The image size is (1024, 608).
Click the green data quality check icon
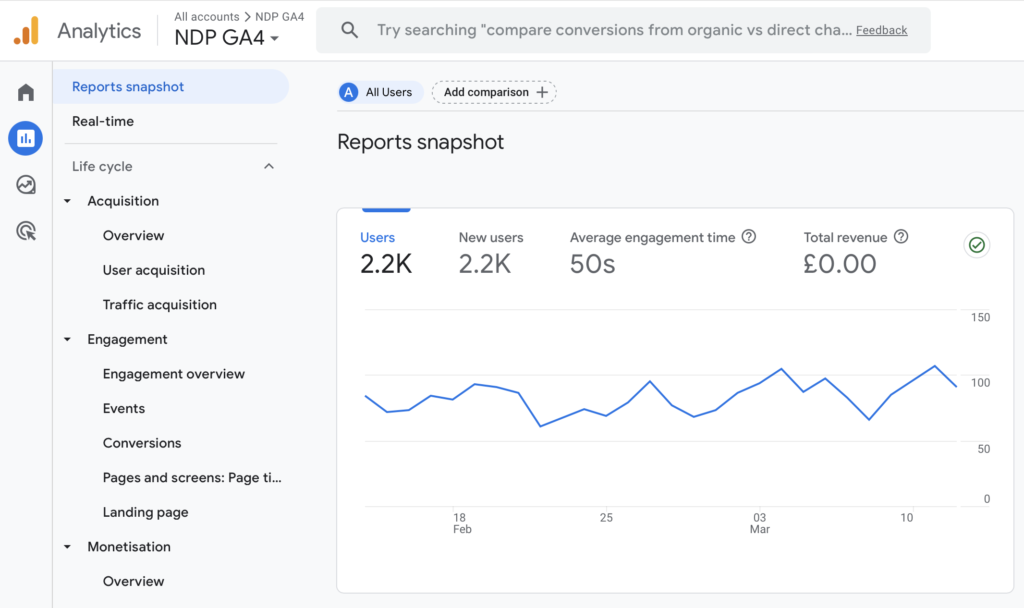pos(977,245)
